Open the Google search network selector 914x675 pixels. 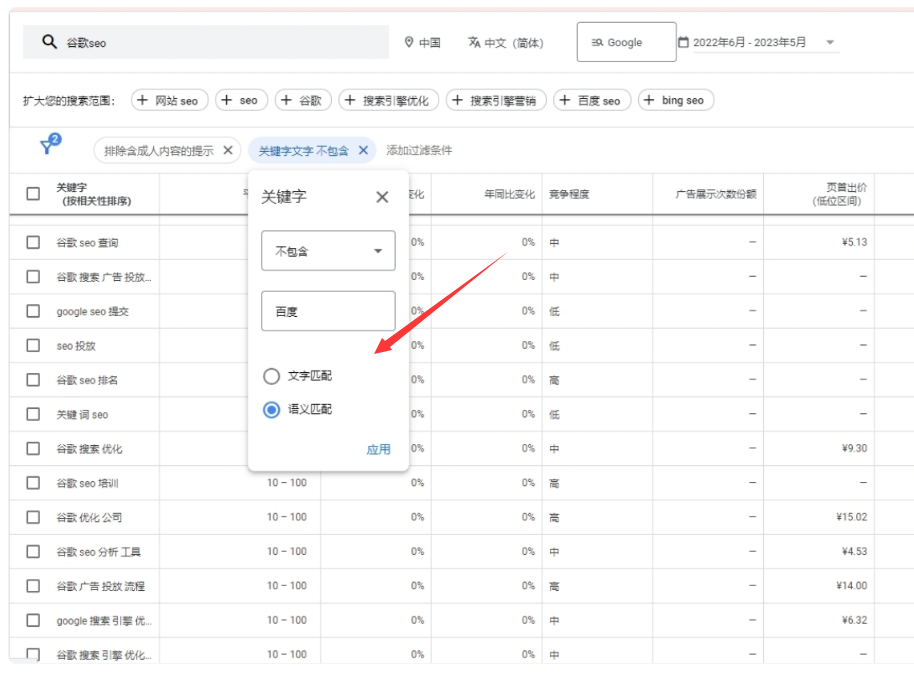point(626,42)
